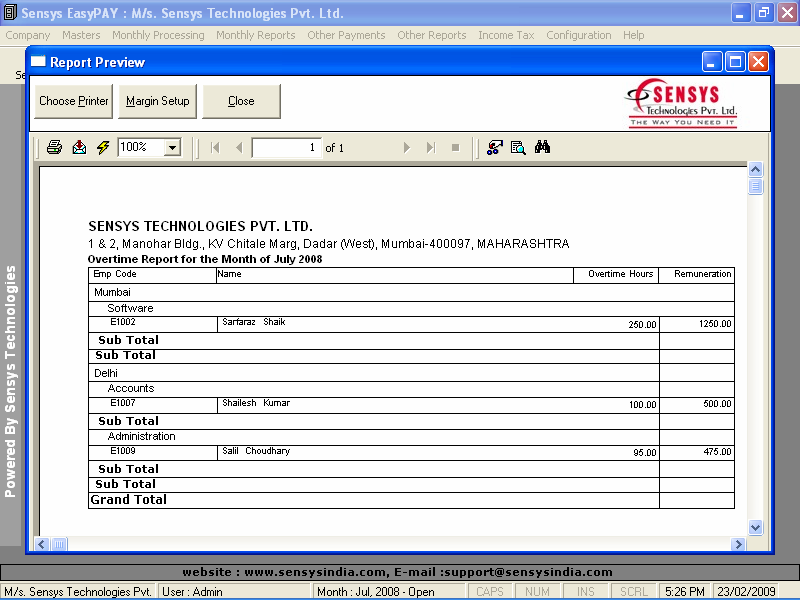Image resolution: width=800 pixels, height=600 pixels.
Task: Close the Report Preview window with X
Action: (x=759, y=62)
